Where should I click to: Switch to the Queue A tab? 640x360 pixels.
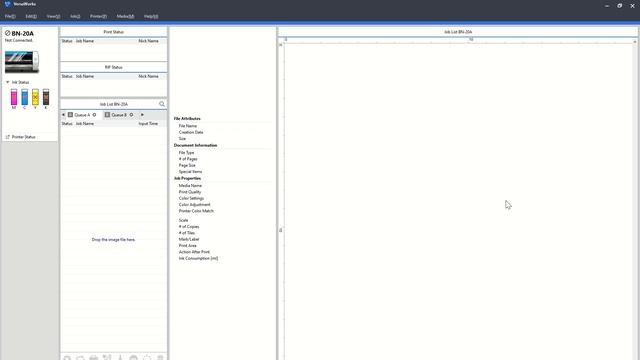[x=82, y=115]
